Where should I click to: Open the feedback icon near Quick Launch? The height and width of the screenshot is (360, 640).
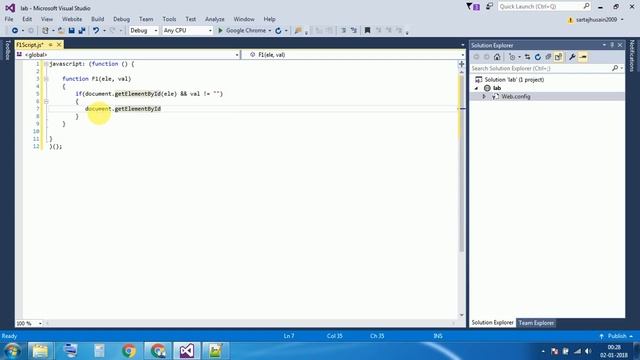(x=489, y=7)
